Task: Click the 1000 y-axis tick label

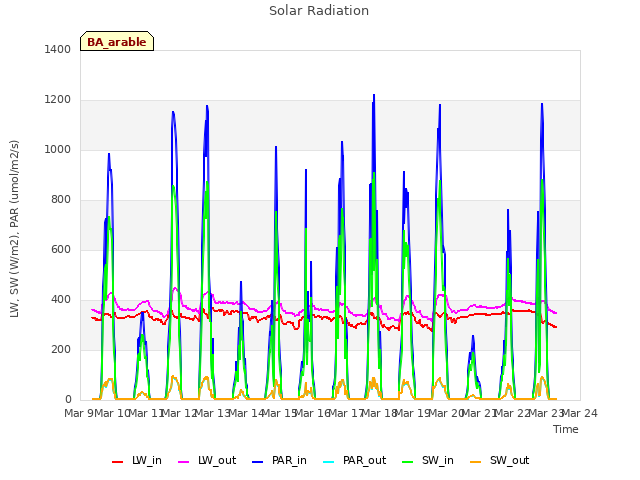Action: click(x=58, y=149)
